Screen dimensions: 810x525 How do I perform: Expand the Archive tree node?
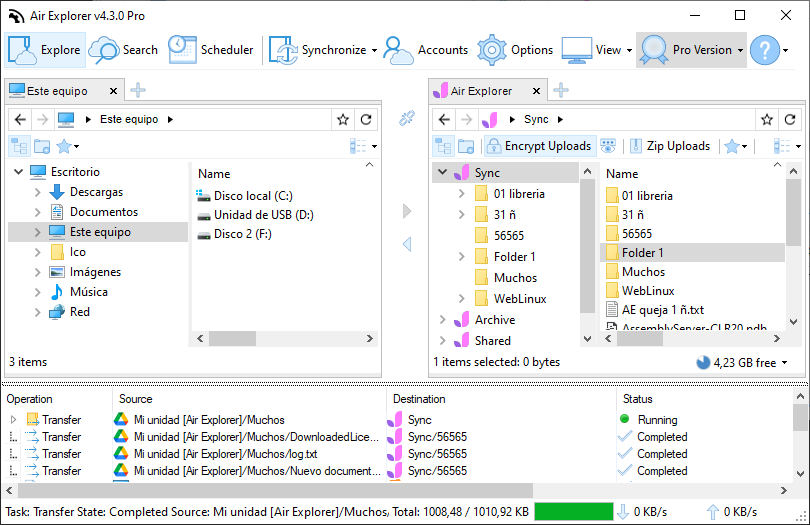[x=443, y=320]
